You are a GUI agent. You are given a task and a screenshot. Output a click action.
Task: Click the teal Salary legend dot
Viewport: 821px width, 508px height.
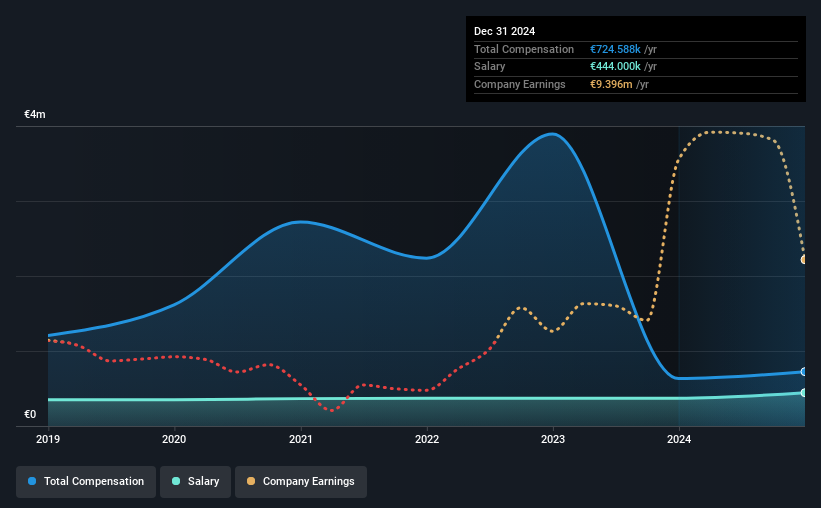(176, 481)
